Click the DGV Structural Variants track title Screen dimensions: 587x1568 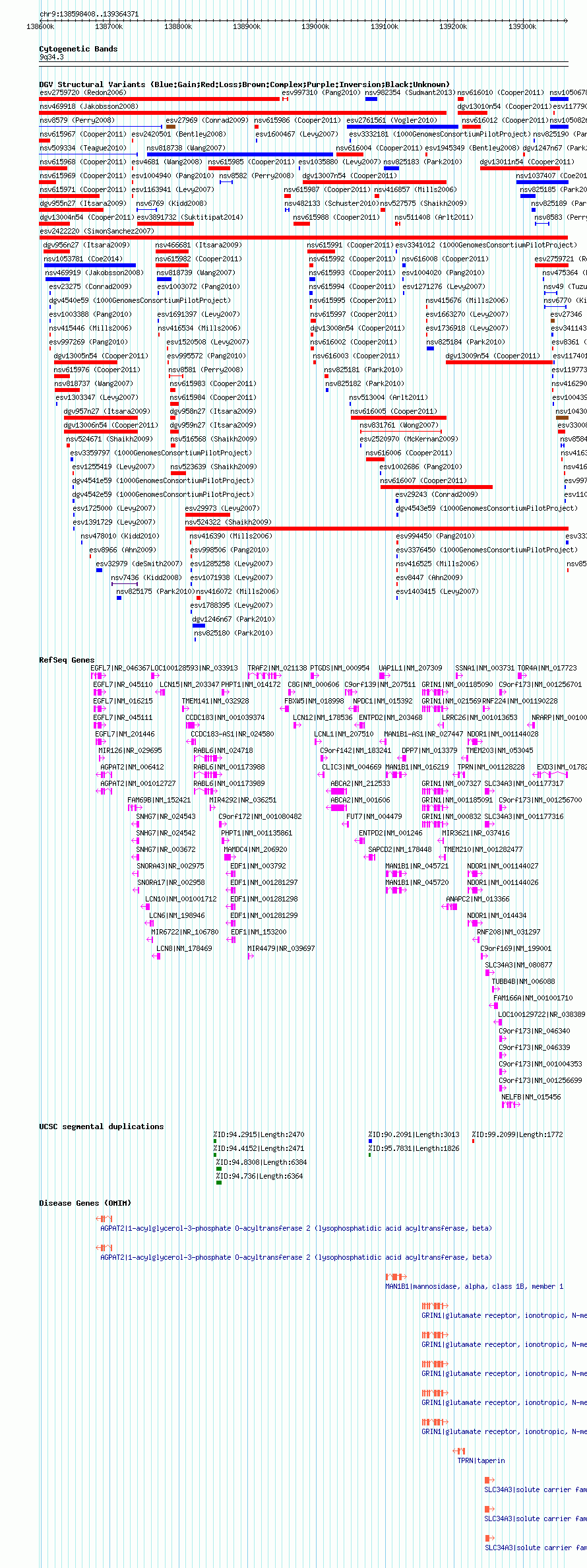pyautogui.click(x=244, y=84)
